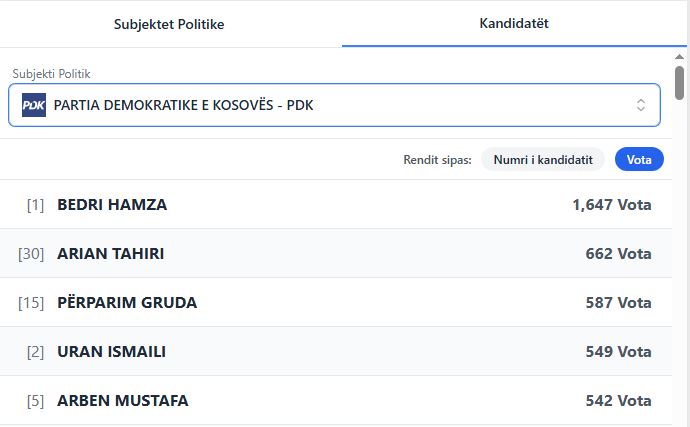Sort by Numri i kandidatit
Viewport: 690px width, 427px height.
click(x=543, y=159)
